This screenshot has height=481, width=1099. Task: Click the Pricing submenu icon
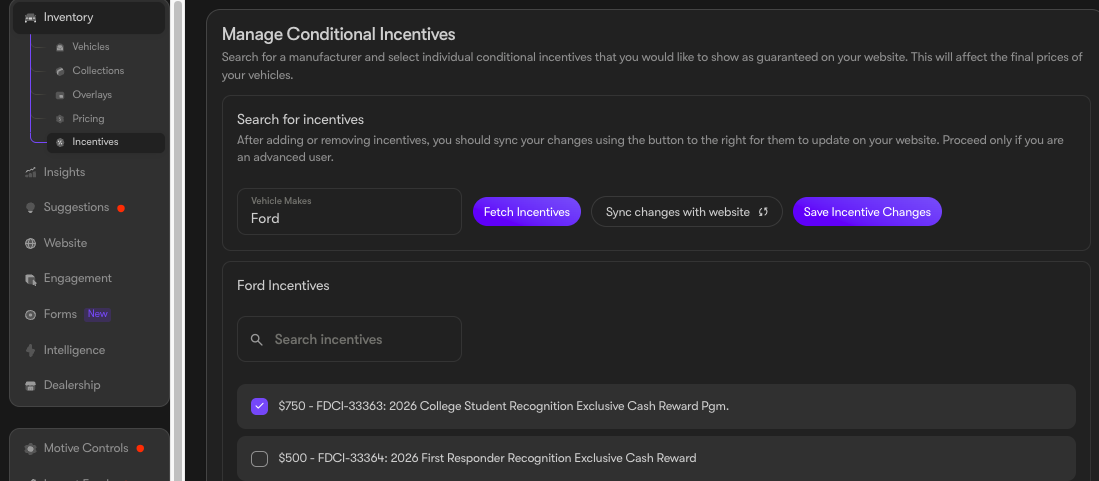(x=60, y=118)
